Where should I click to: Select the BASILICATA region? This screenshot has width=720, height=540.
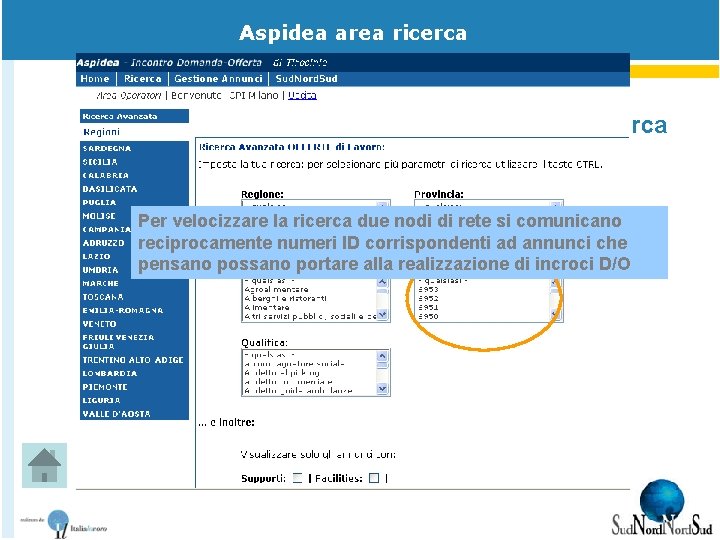pos(110,189)
